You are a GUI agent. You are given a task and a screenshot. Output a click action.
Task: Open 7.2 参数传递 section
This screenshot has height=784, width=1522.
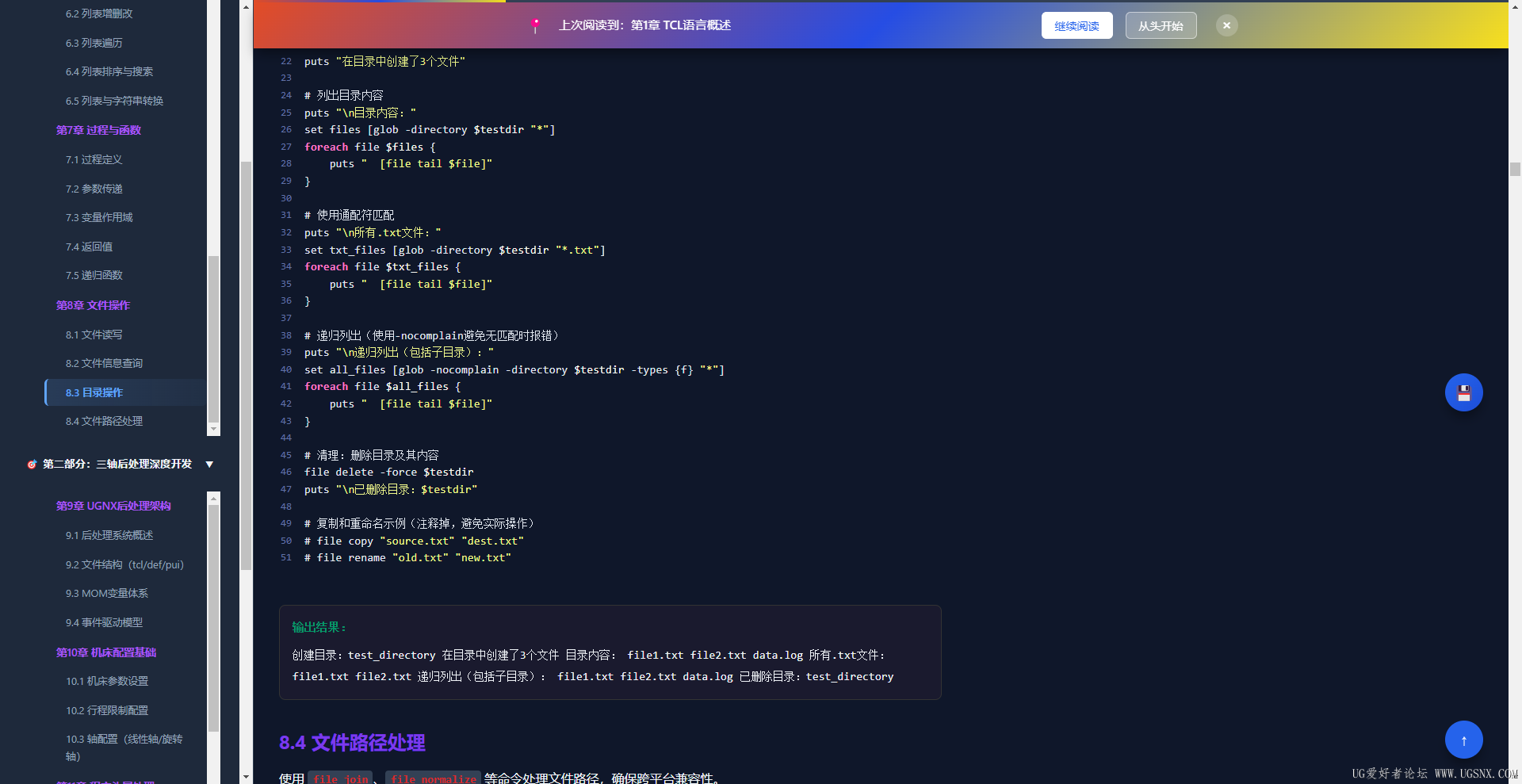(94, 189)
